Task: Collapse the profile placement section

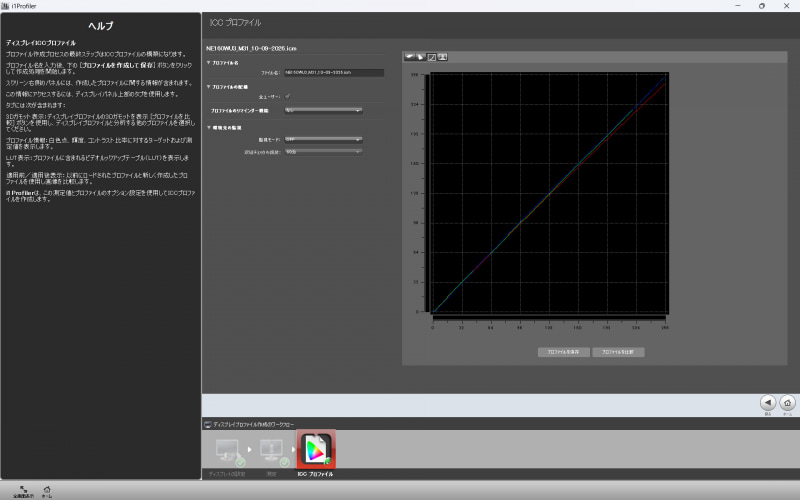Action: (x=208, y=87)
